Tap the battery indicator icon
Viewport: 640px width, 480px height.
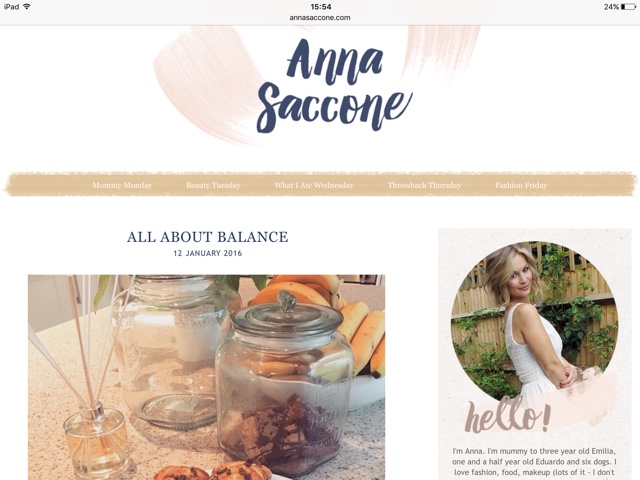click(x=628, y=7)
